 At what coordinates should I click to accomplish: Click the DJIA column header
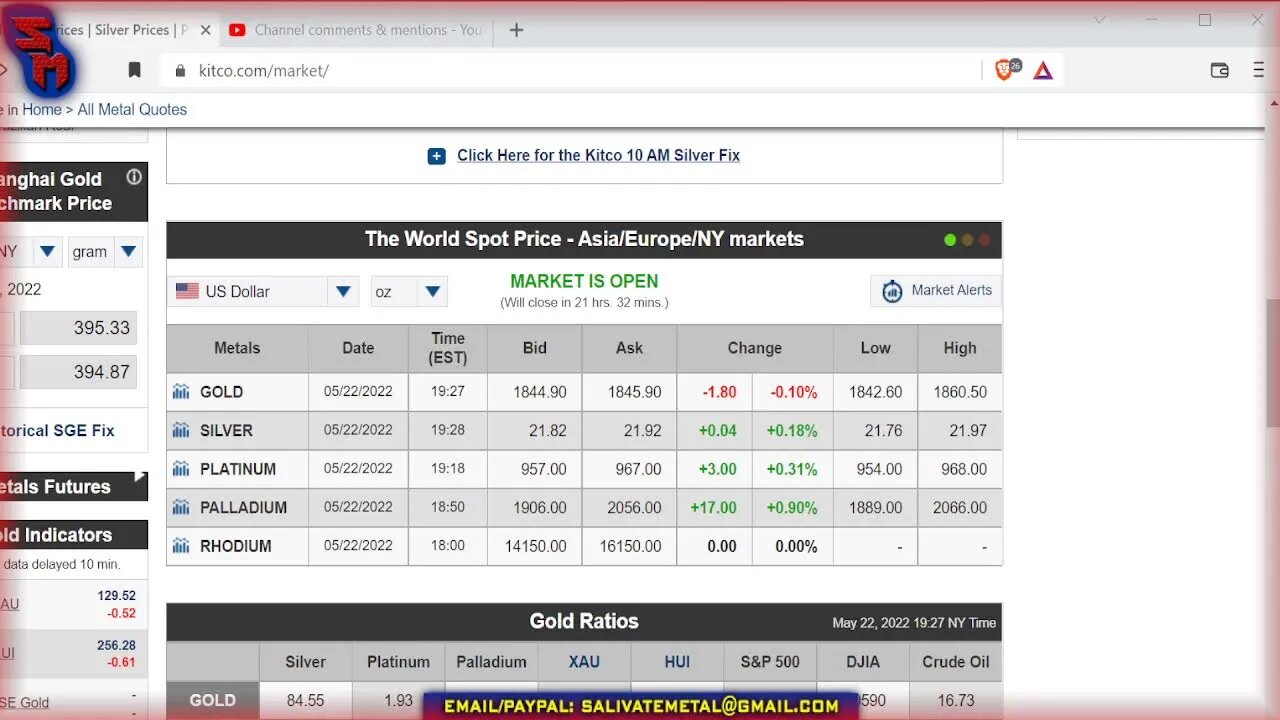coord(863,662)
